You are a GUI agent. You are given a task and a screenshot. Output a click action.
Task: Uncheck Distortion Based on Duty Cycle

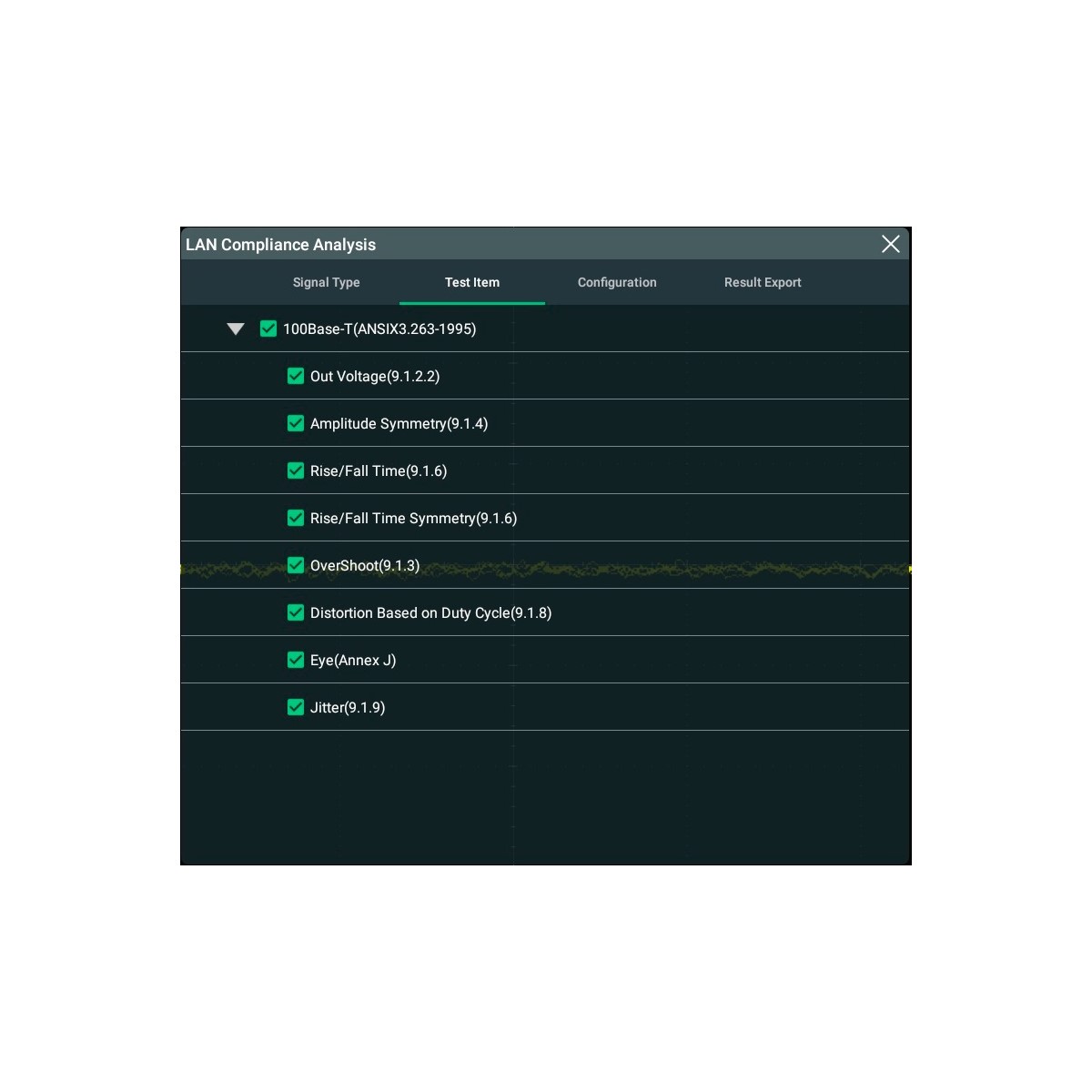[296, 612]
